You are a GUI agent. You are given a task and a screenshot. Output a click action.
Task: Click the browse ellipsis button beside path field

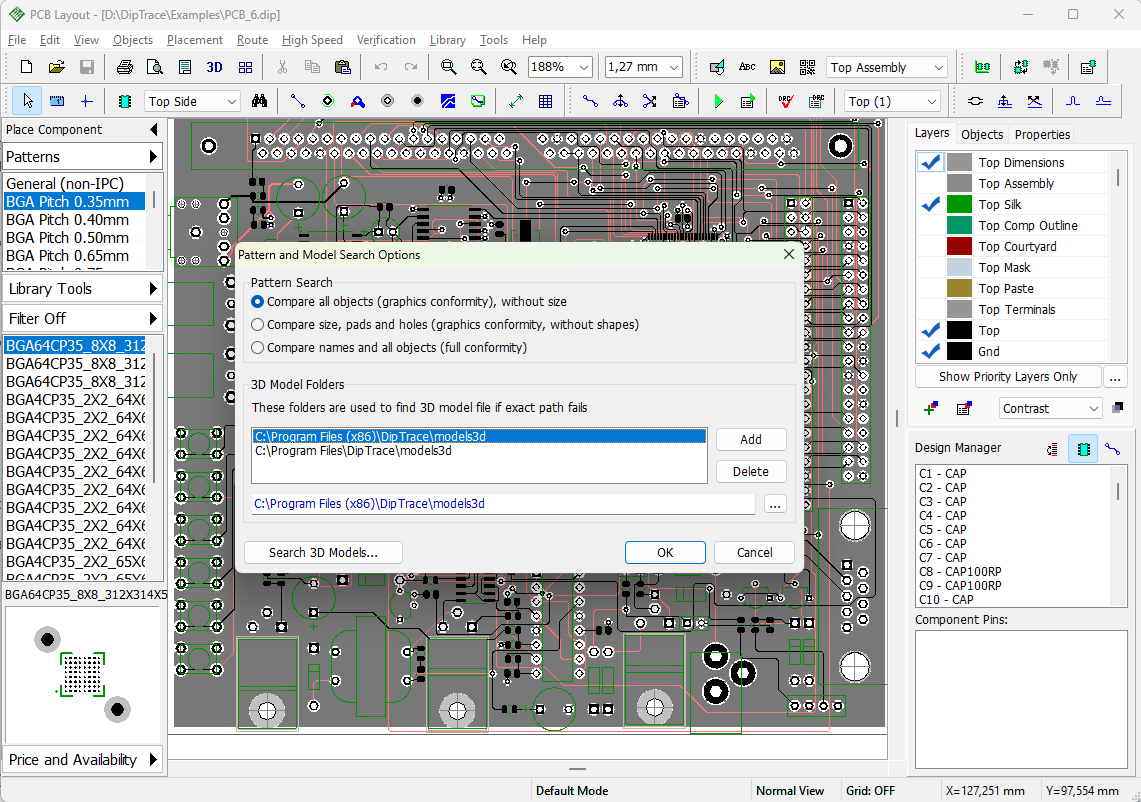pyautogui.click(x=775, y=504)
